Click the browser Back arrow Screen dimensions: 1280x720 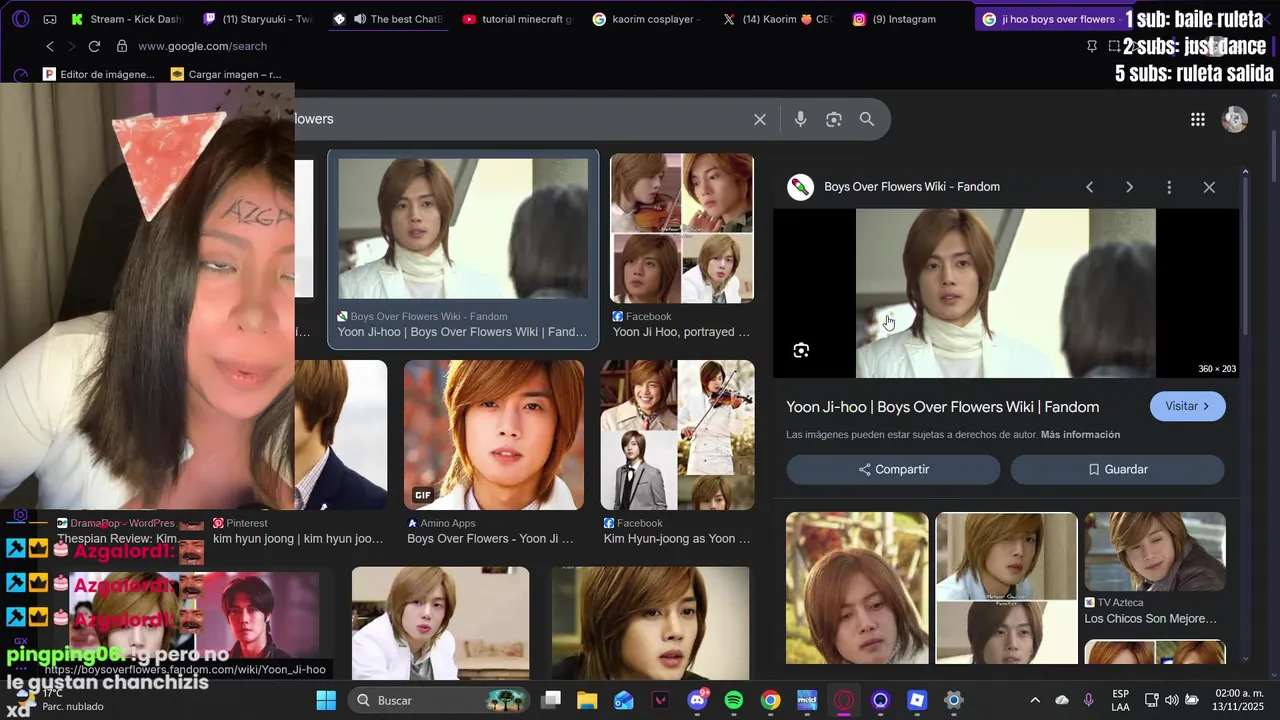(50, 46)
